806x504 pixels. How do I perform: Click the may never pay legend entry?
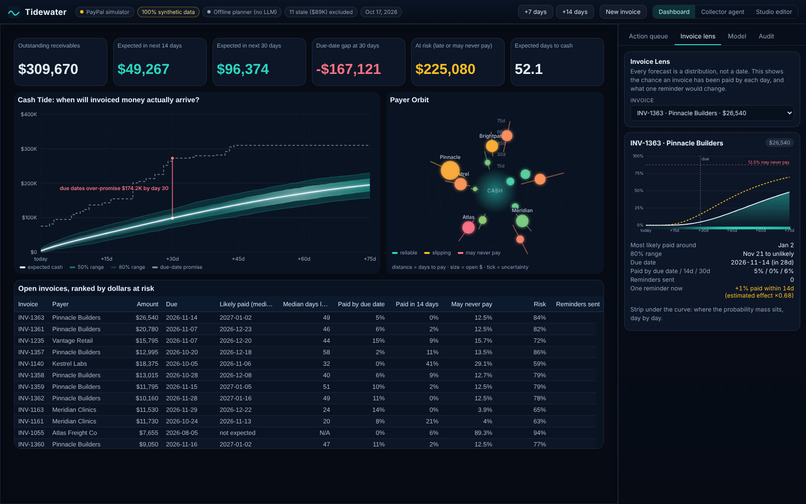[479, 253]
